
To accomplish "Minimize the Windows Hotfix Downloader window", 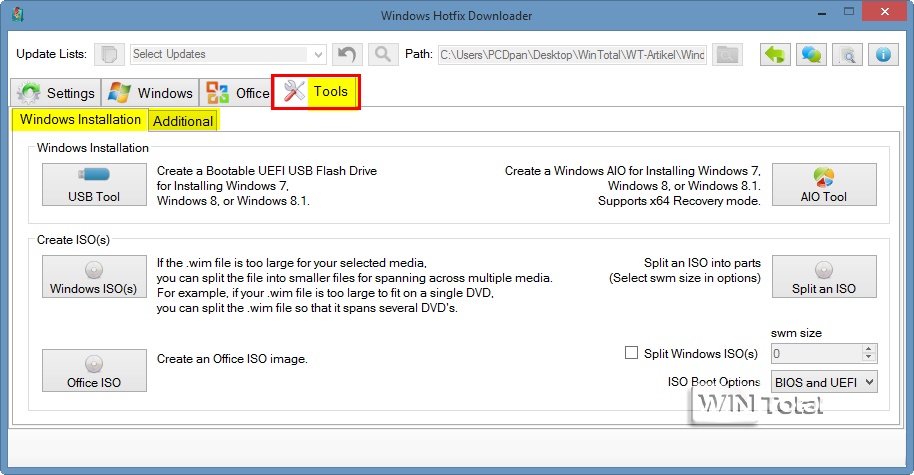I will pos(822,13).
